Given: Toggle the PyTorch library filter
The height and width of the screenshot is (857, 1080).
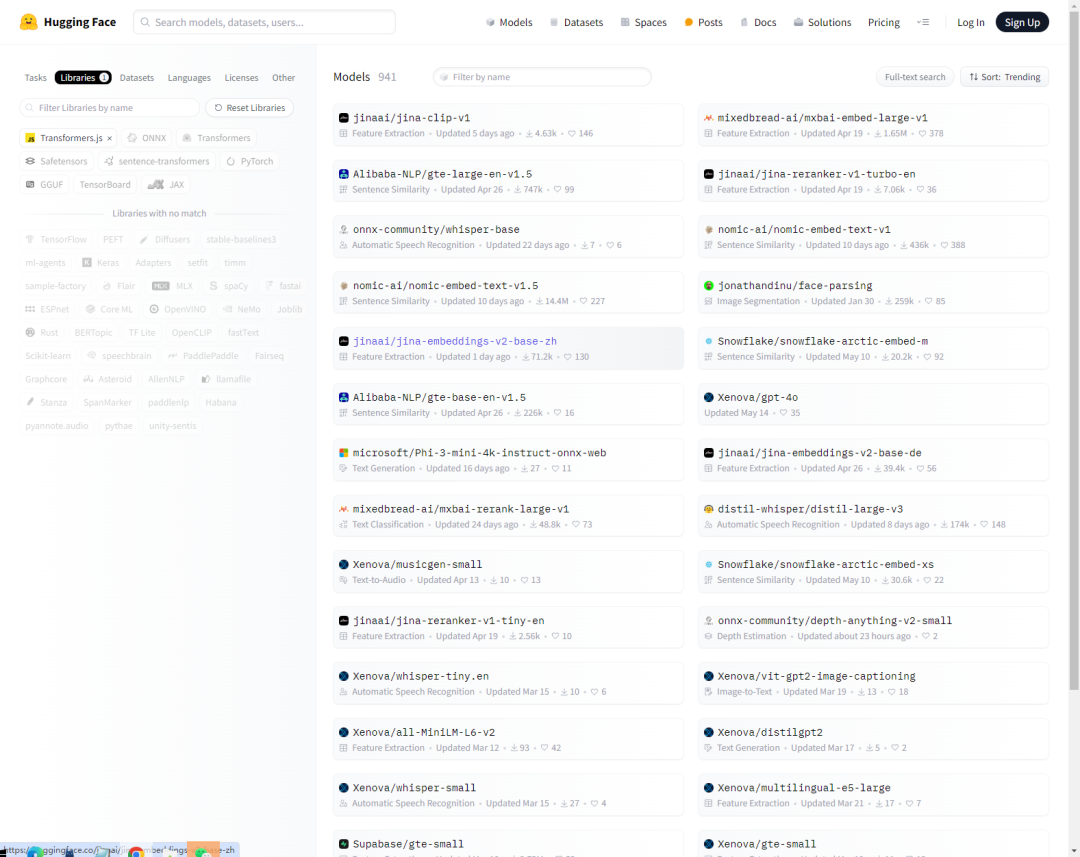Looking at the screenshot, I should (250, 161).
